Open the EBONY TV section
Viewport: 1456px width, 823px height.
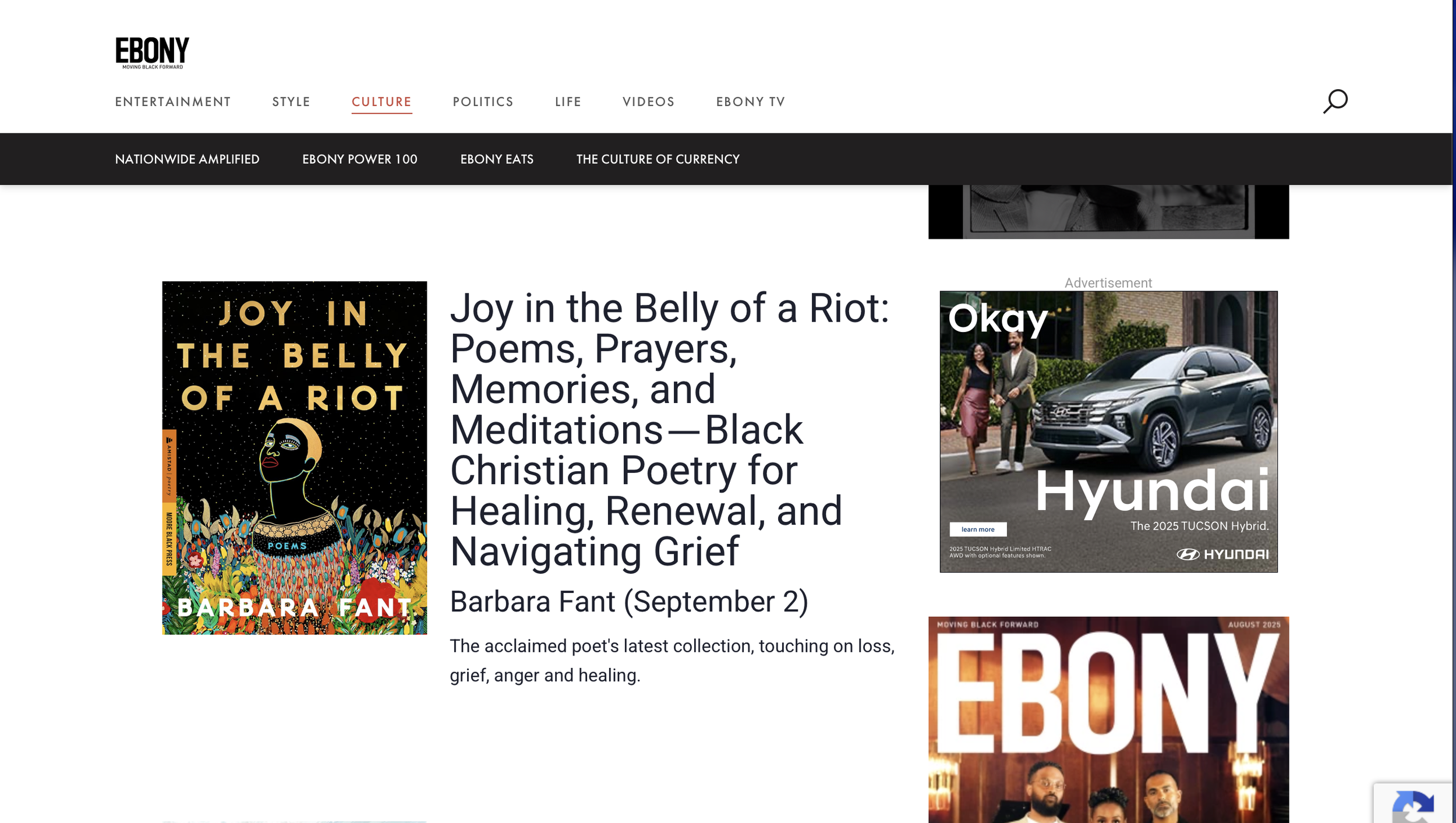tap(750, 102)
